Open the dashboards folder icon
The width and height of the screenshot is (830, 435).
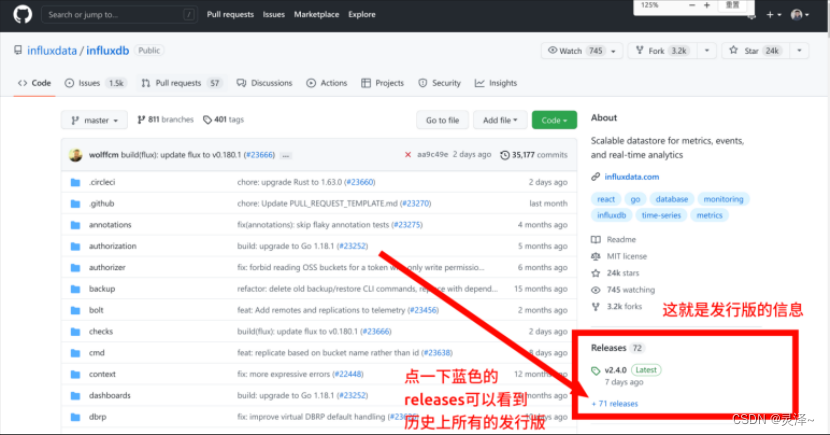(76, 396)
